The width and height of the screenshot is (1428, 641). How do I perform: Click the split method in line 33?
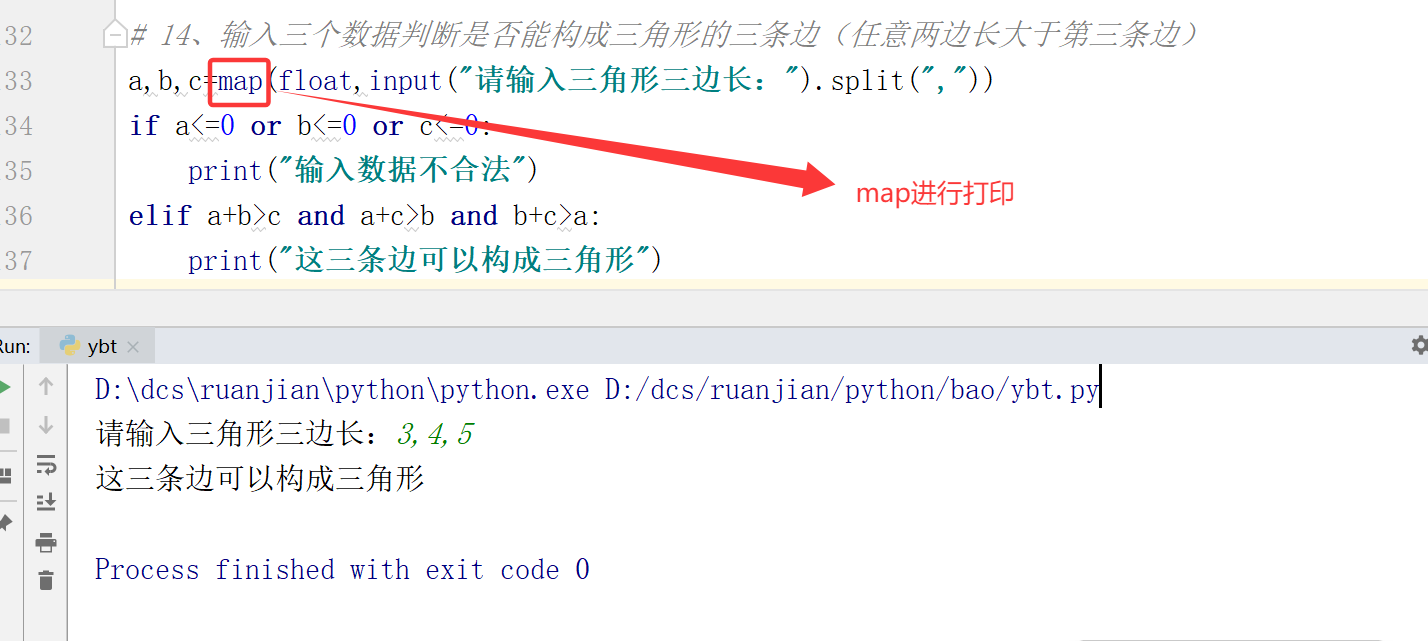[867, 81]
